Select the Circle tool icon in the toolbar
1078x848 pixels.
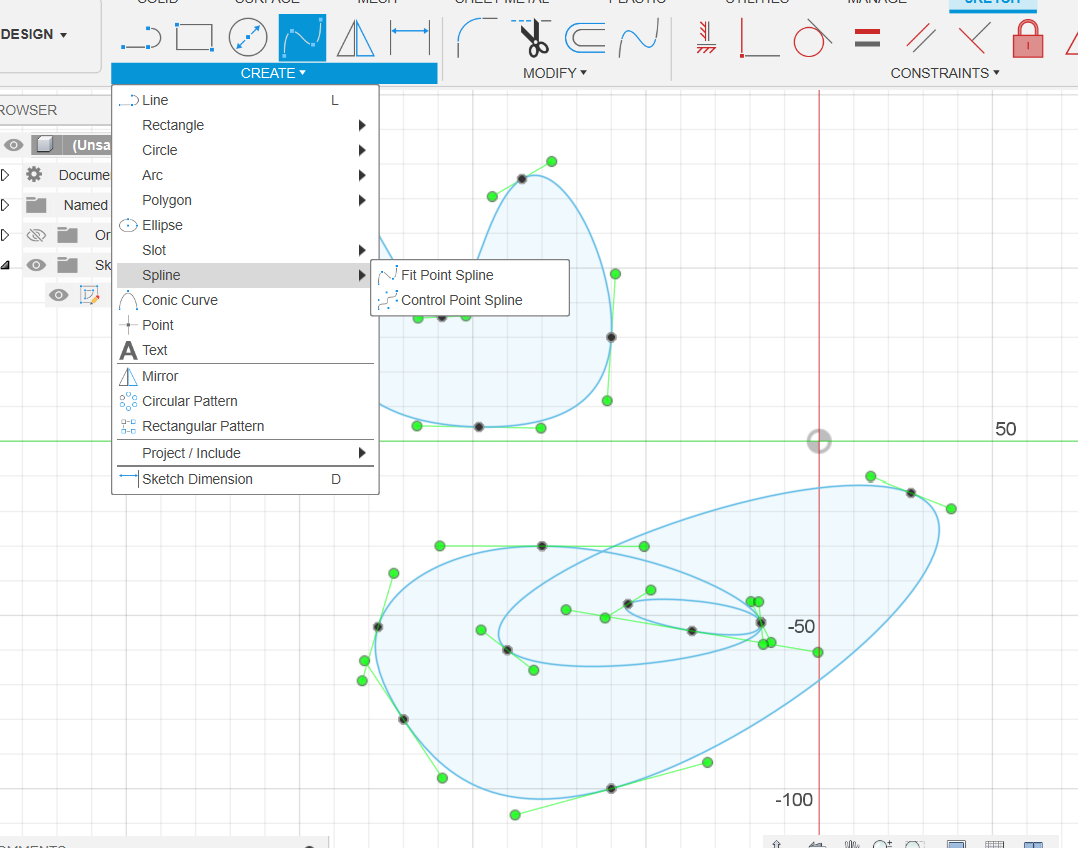248,37
